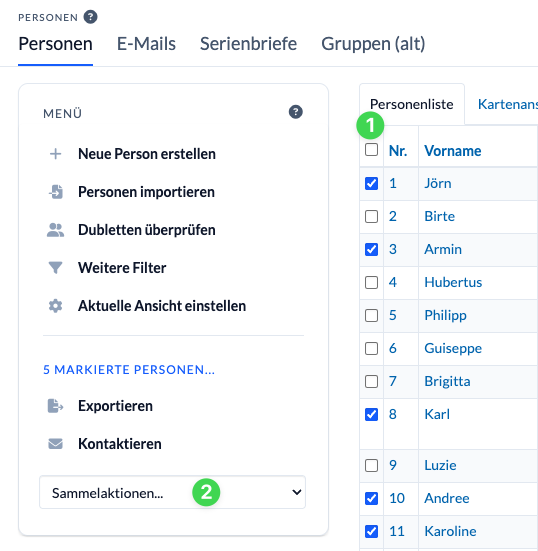538x551 pixels.
Task: Uncheck the checkbox for Karl
Action: [x=371, y=414]
